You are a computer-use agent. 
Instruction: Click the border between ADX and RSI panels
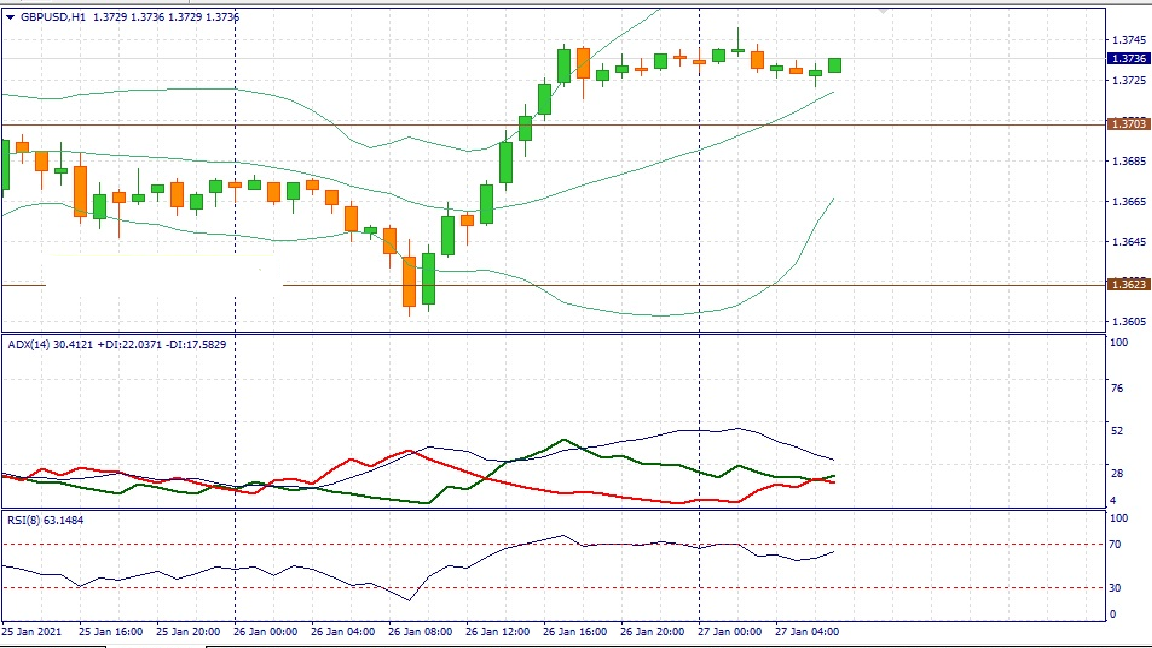[x=550, y=509]
